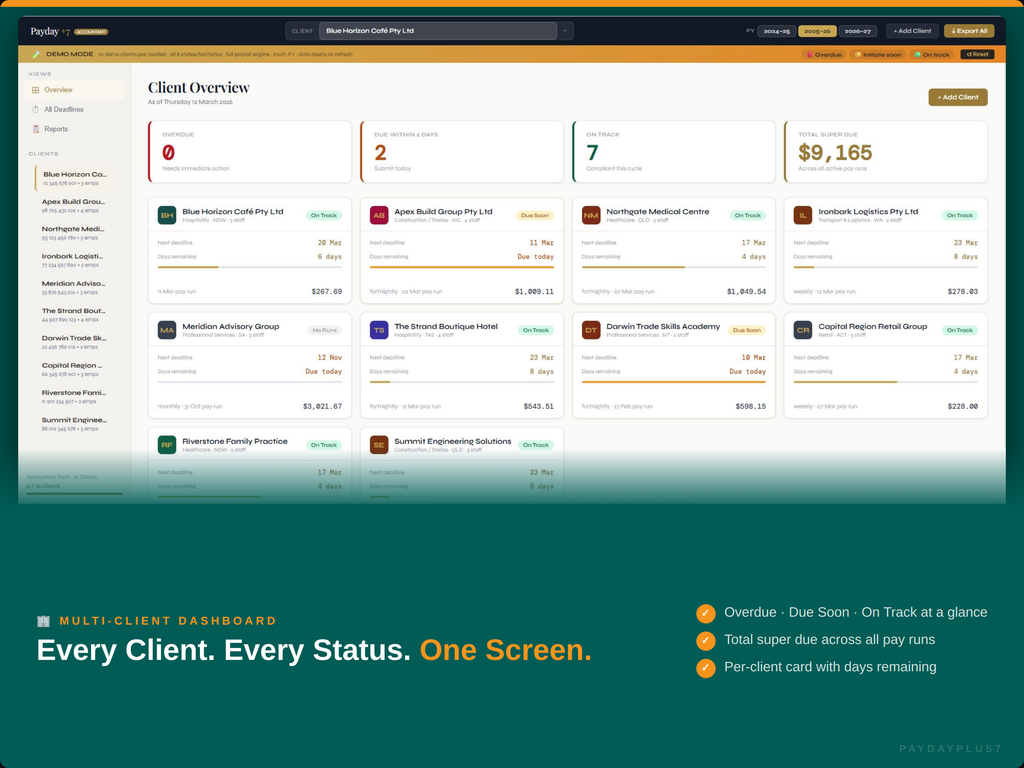Image resolution: width=1024 pixels, height=768 pixels.
Task: Click the Export All button
Action: pyautogui.click(x=968, y=31)
